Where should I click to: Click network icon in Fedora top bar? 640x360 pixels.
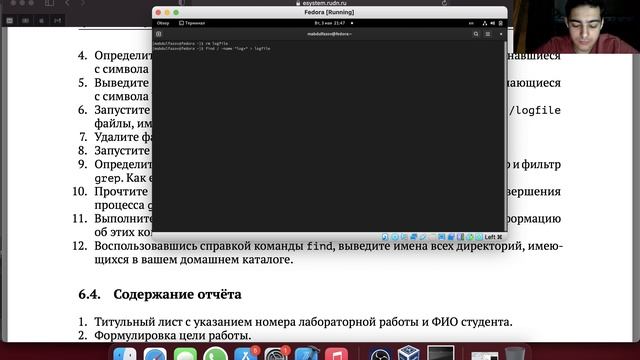[485, 23]
